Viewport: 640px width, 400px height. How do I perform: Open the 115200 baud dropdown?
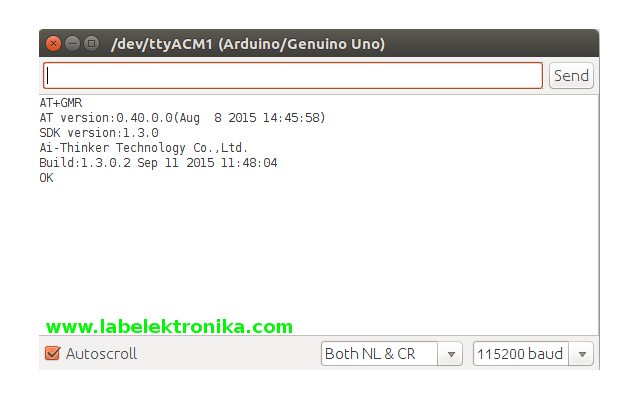pyautogui.click(x=533, y=353)
